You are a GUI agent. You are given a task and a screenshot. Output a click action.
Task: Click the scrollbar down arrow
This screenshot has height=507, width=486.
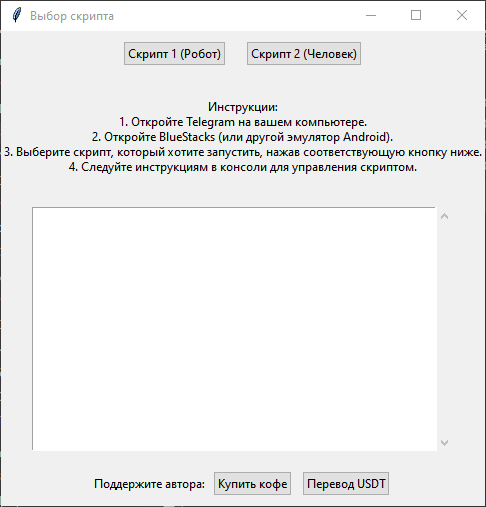tap(444, 443)
